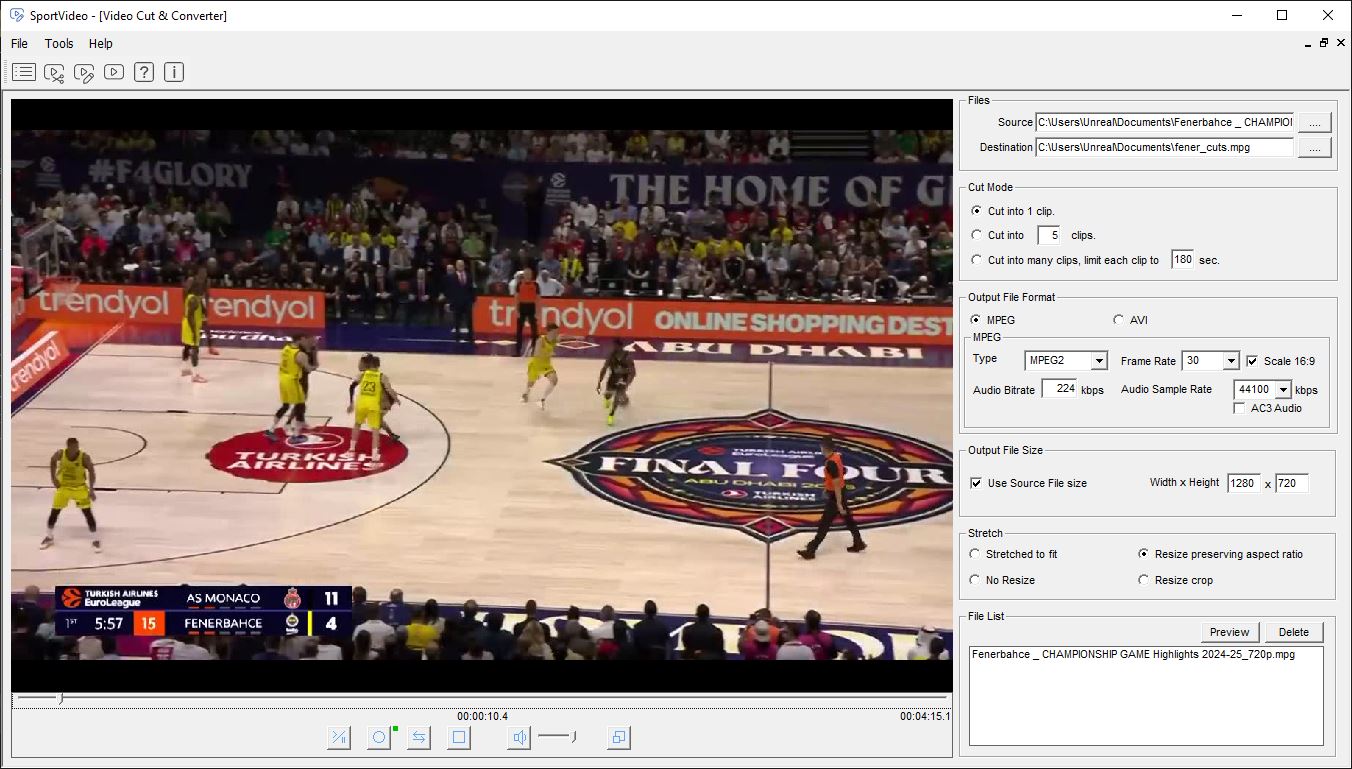
Task: Stop video playback with square button
Action: click(459, 738)
